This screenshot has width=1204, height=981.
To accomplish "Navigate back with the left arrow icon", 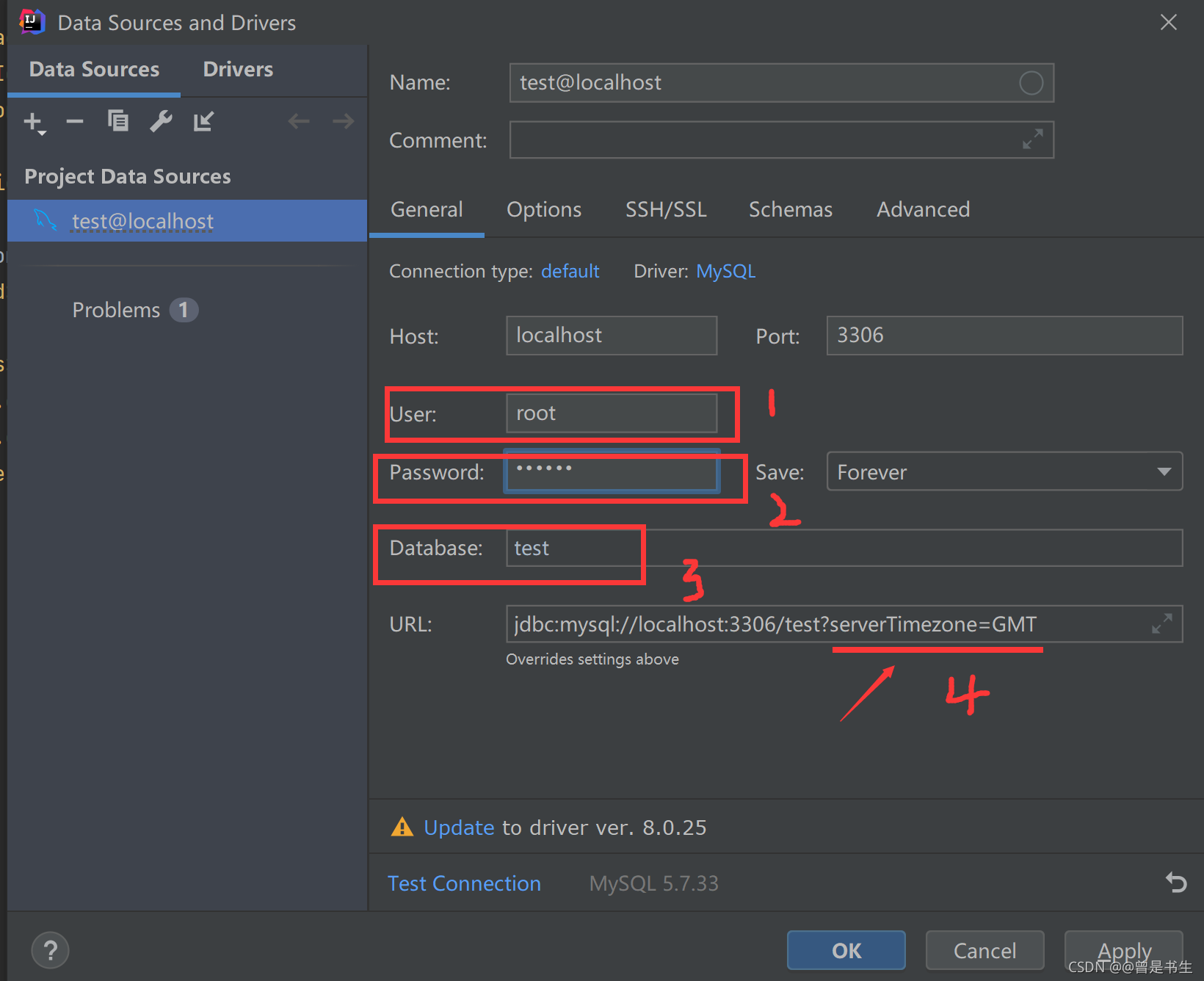I will (x=299, y=121).
